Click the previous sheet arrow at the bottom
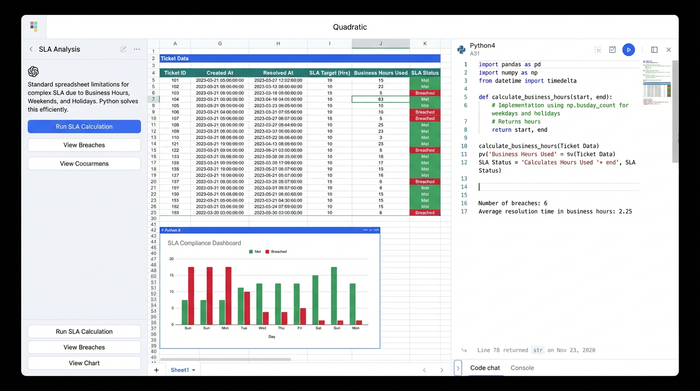700x391 pixels. pos(424,370)
